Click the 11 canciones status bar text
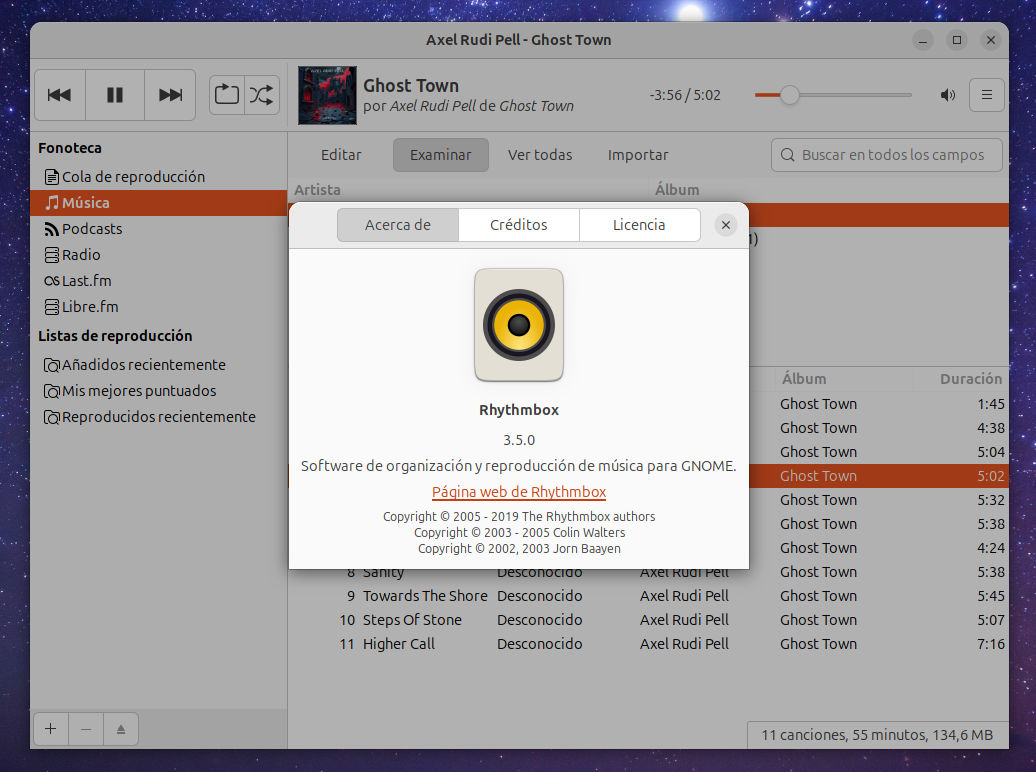The image size is (1036, 772). point(877,735)
